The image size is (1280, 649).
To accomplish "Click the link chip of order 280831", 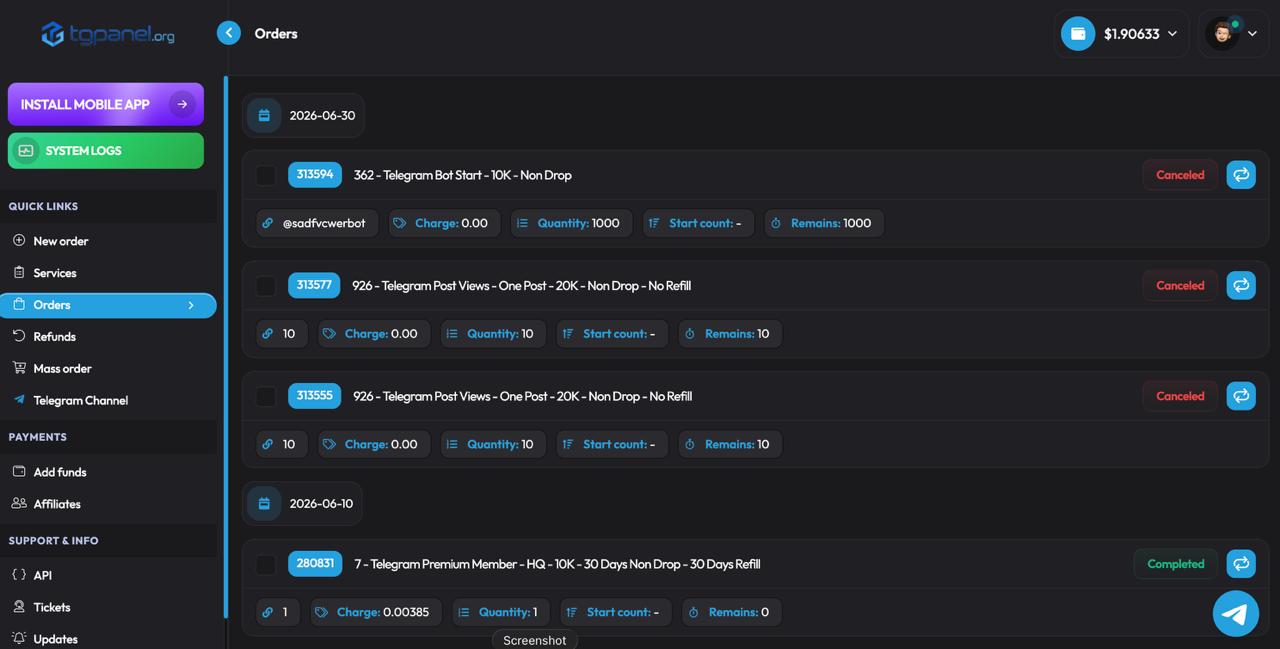I will [278, 612].
